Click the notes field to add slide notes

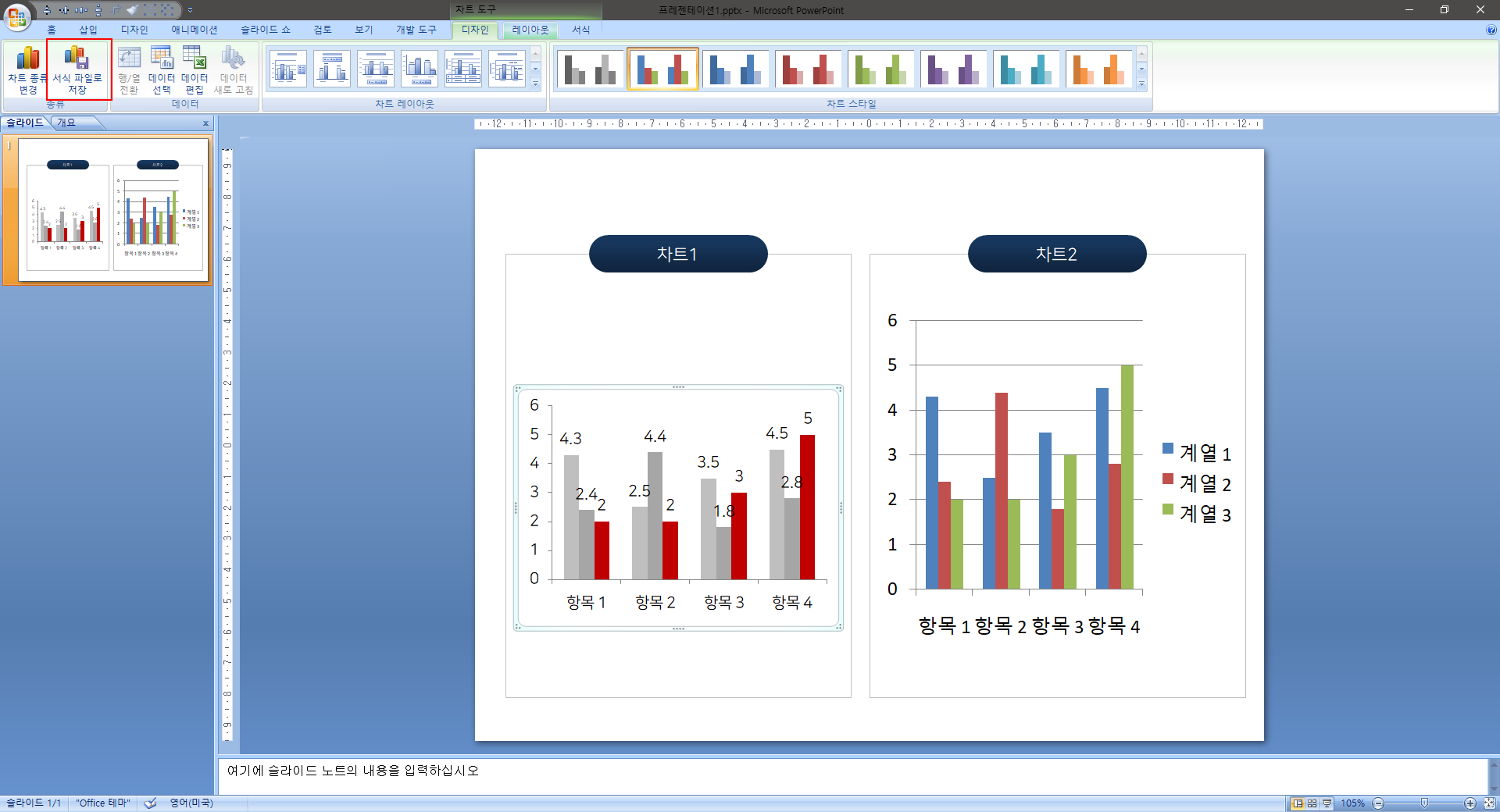point(853,776)
